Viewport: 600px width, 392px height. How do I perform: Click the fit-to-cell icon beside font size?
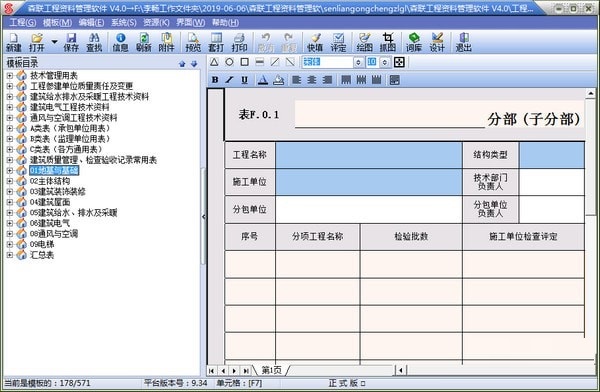(x=399, y=62)
